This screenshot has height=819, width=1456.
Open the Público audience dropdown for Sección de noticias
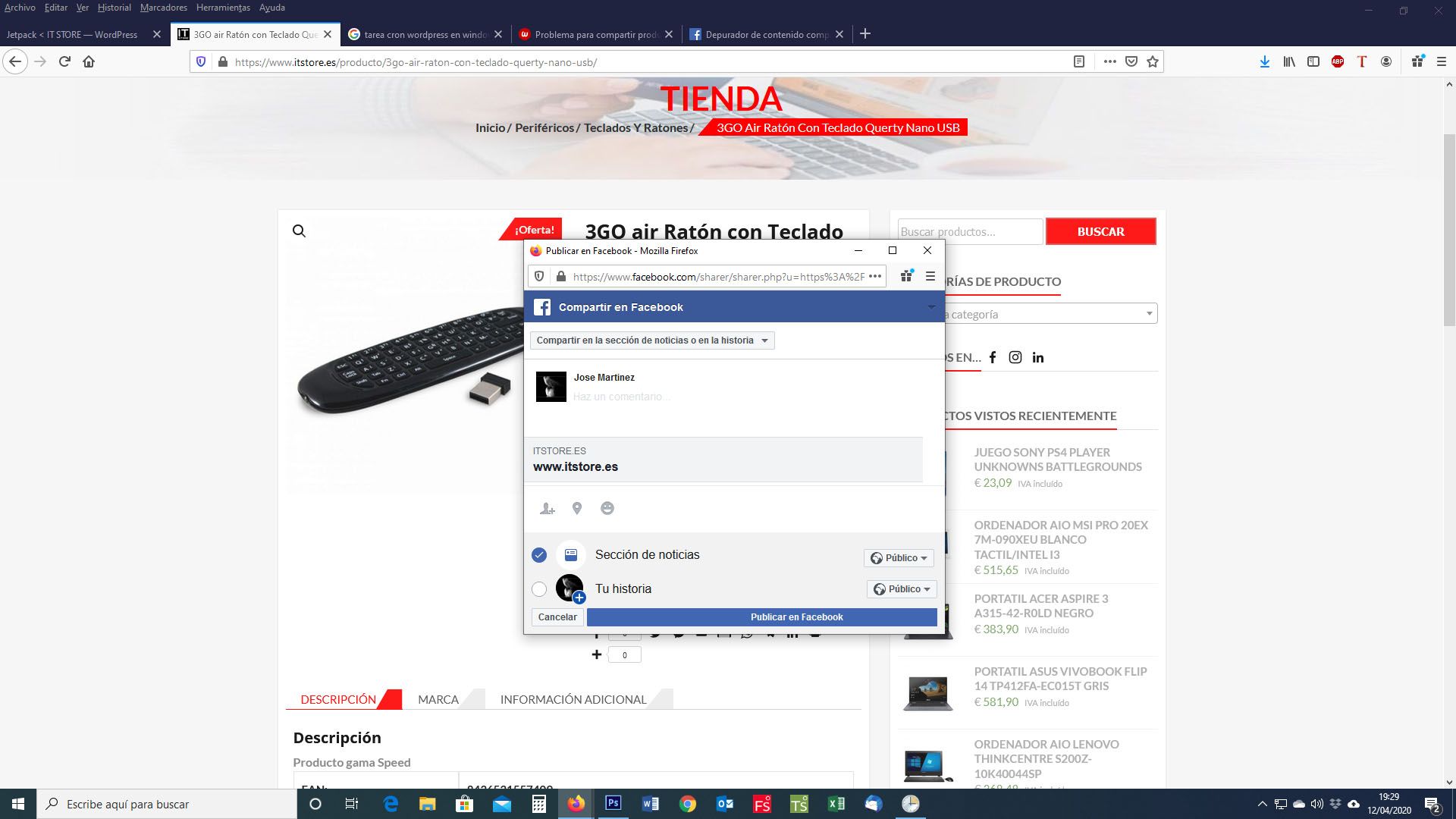click(x=899, y=557)
